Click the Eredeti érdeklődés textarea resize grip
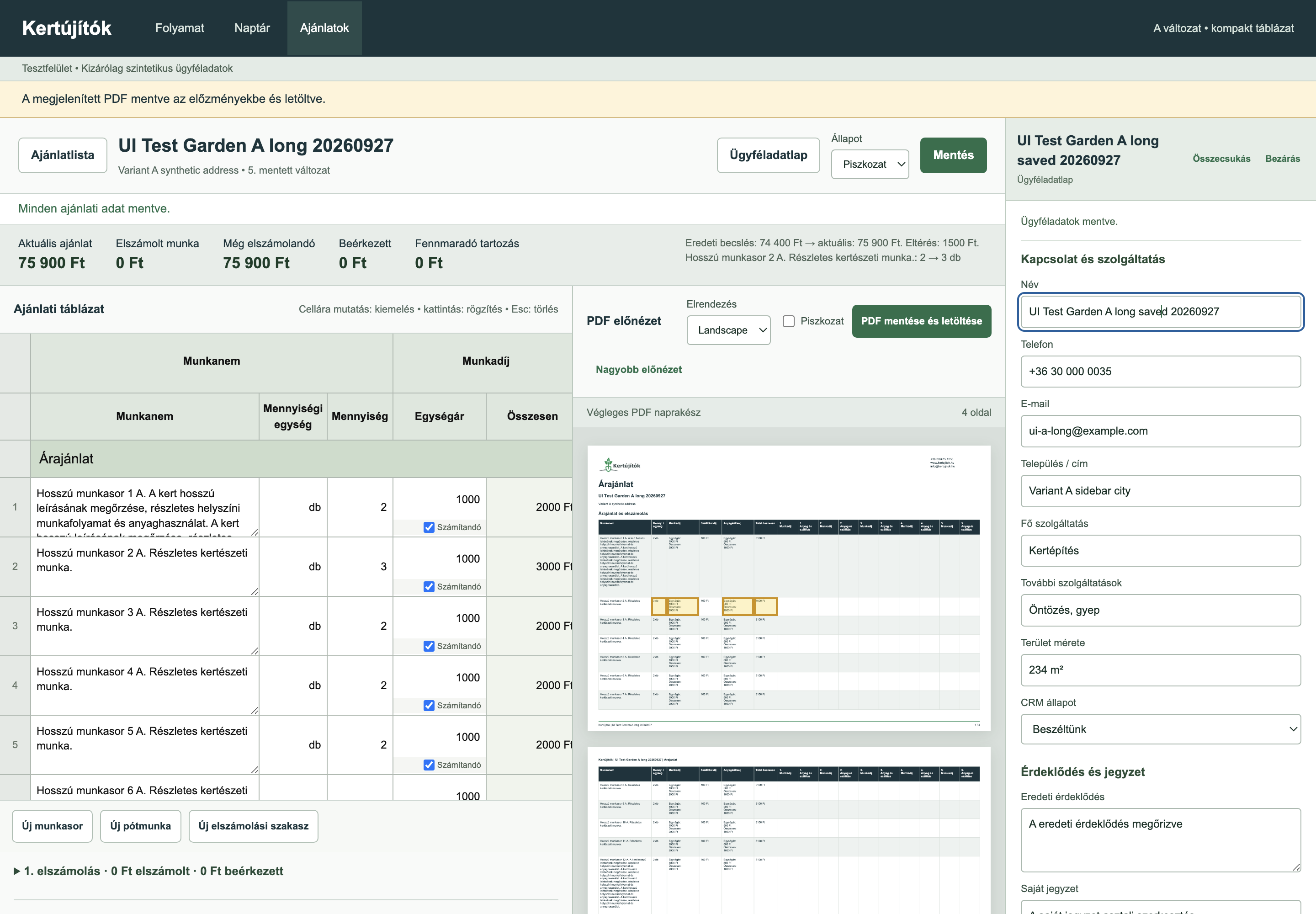Screen dimensions: 1316x914 (1296, 867)
